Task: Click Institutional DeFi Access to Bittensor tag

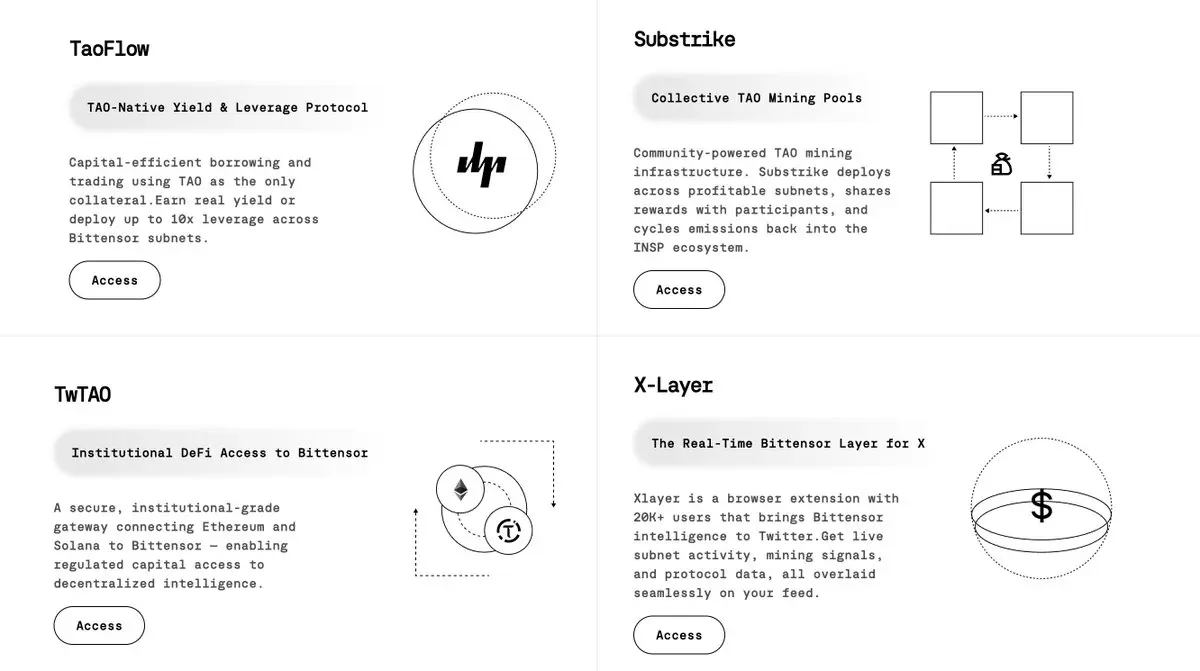Action: (x=219, y=453)
